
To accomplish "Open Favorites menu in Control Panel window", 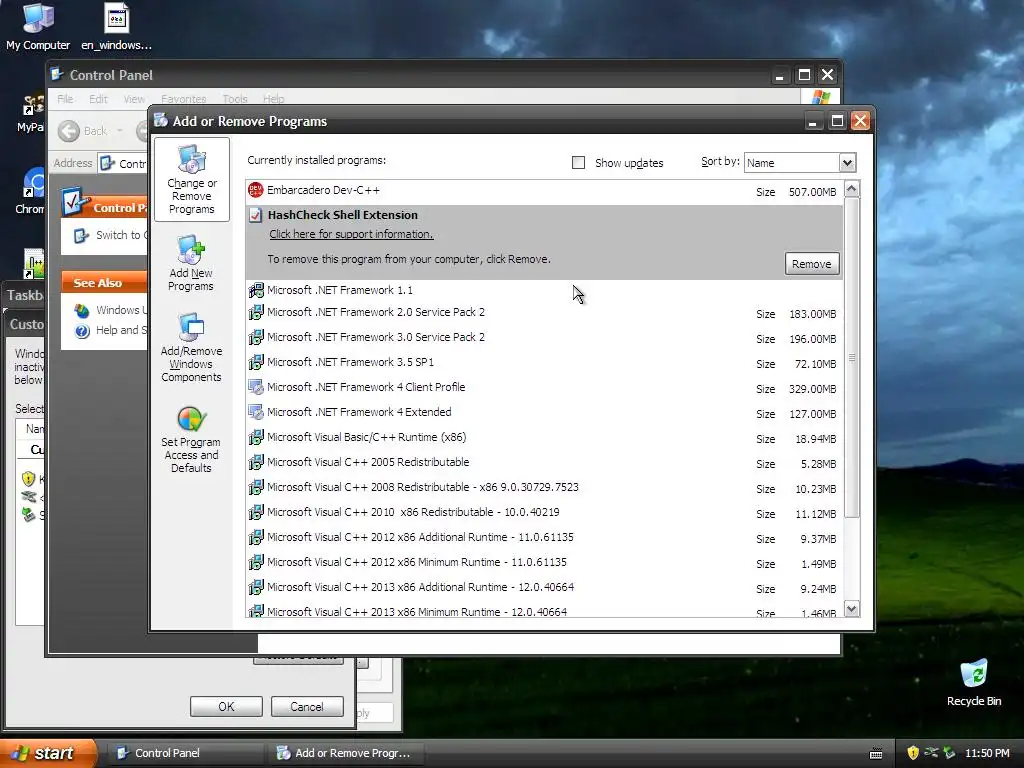I will (184, 99).
